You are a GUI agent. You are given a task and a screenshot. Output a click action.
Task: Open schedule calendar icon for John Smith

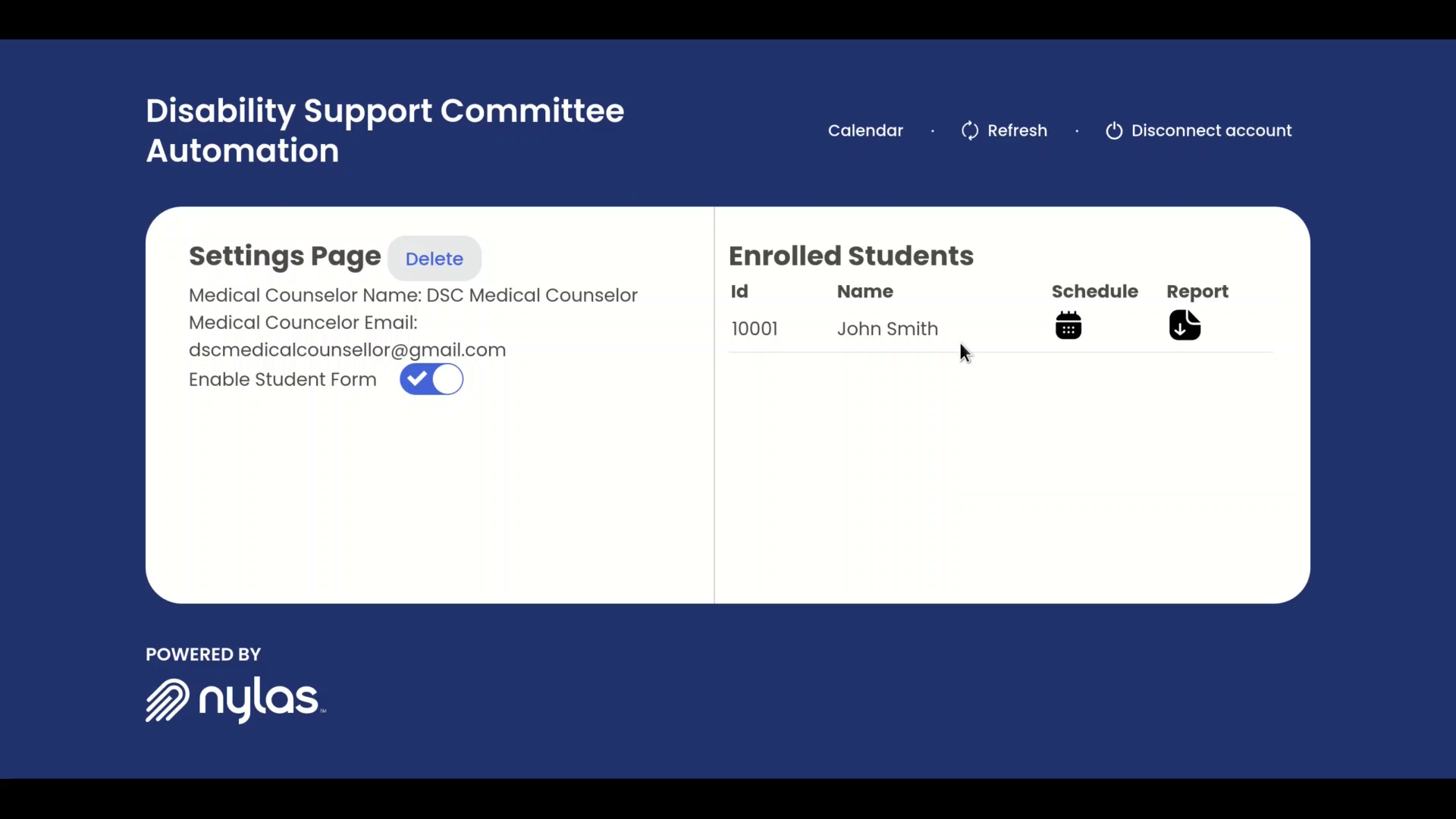1068,325
